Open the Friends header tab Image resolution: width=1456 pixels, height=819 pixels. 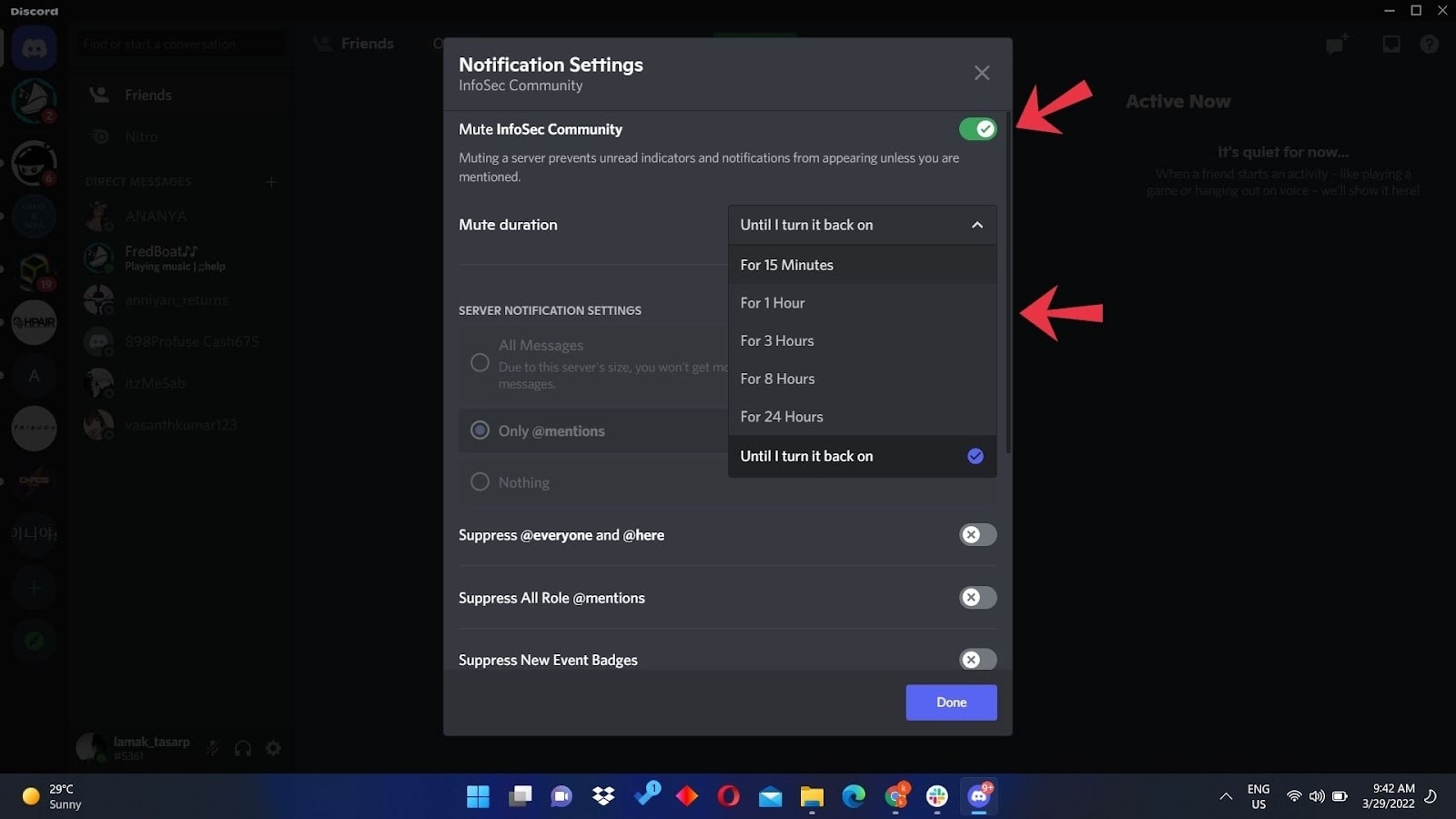355,44
